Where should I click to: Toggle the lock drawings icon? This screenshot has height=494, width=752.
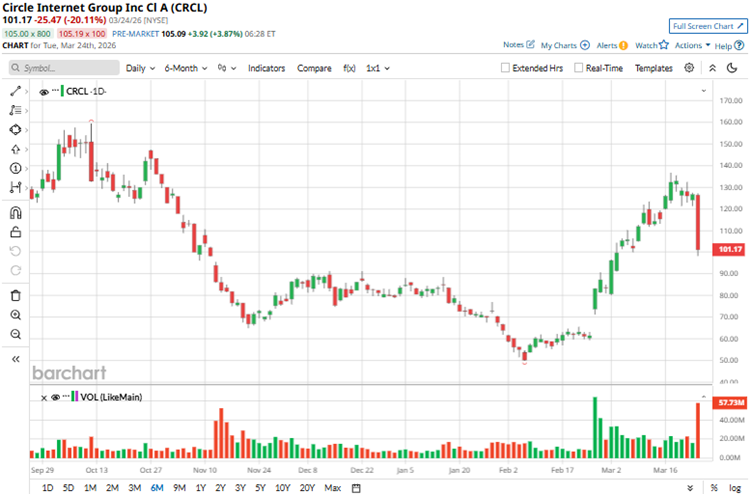15,232
